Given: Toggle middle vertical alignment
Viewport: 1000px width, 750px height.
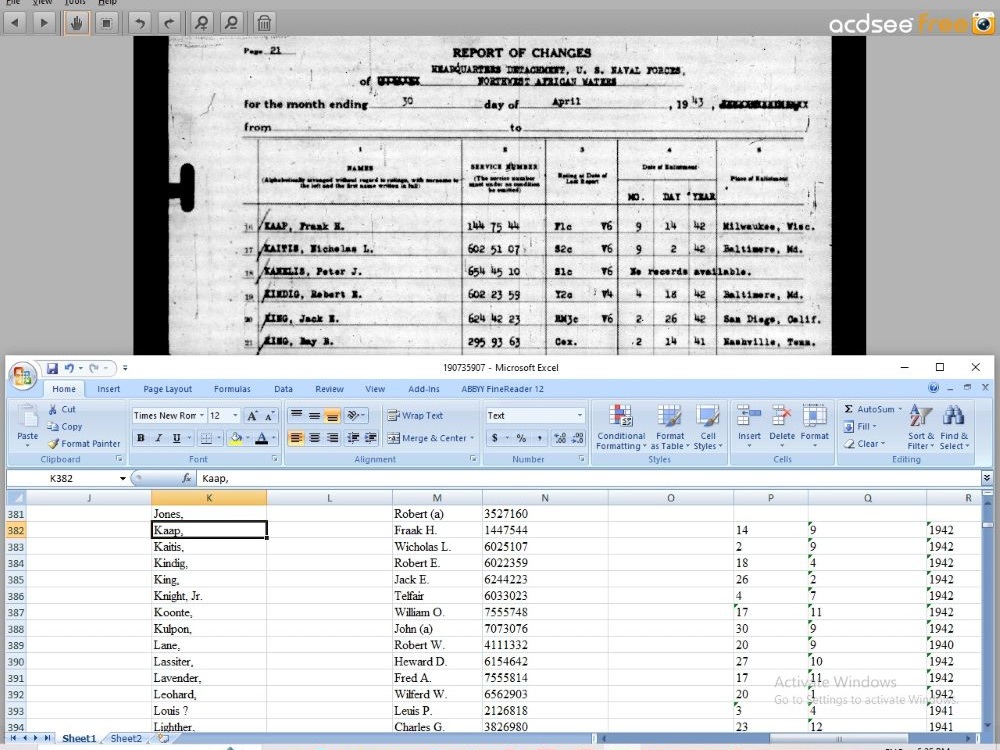Looking at the screenshot, I should [x=314, y=416].
